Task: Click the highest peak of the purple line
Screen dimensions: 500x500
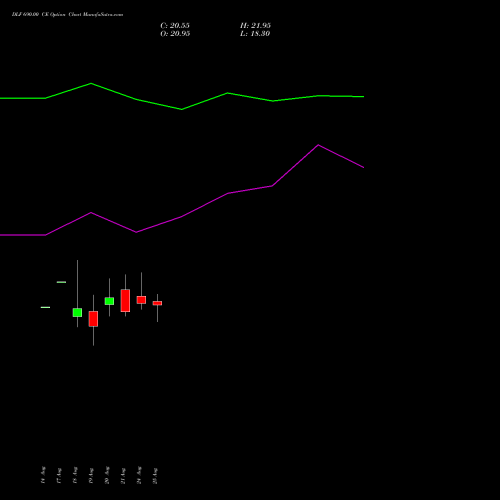Action: click(318, 145)
